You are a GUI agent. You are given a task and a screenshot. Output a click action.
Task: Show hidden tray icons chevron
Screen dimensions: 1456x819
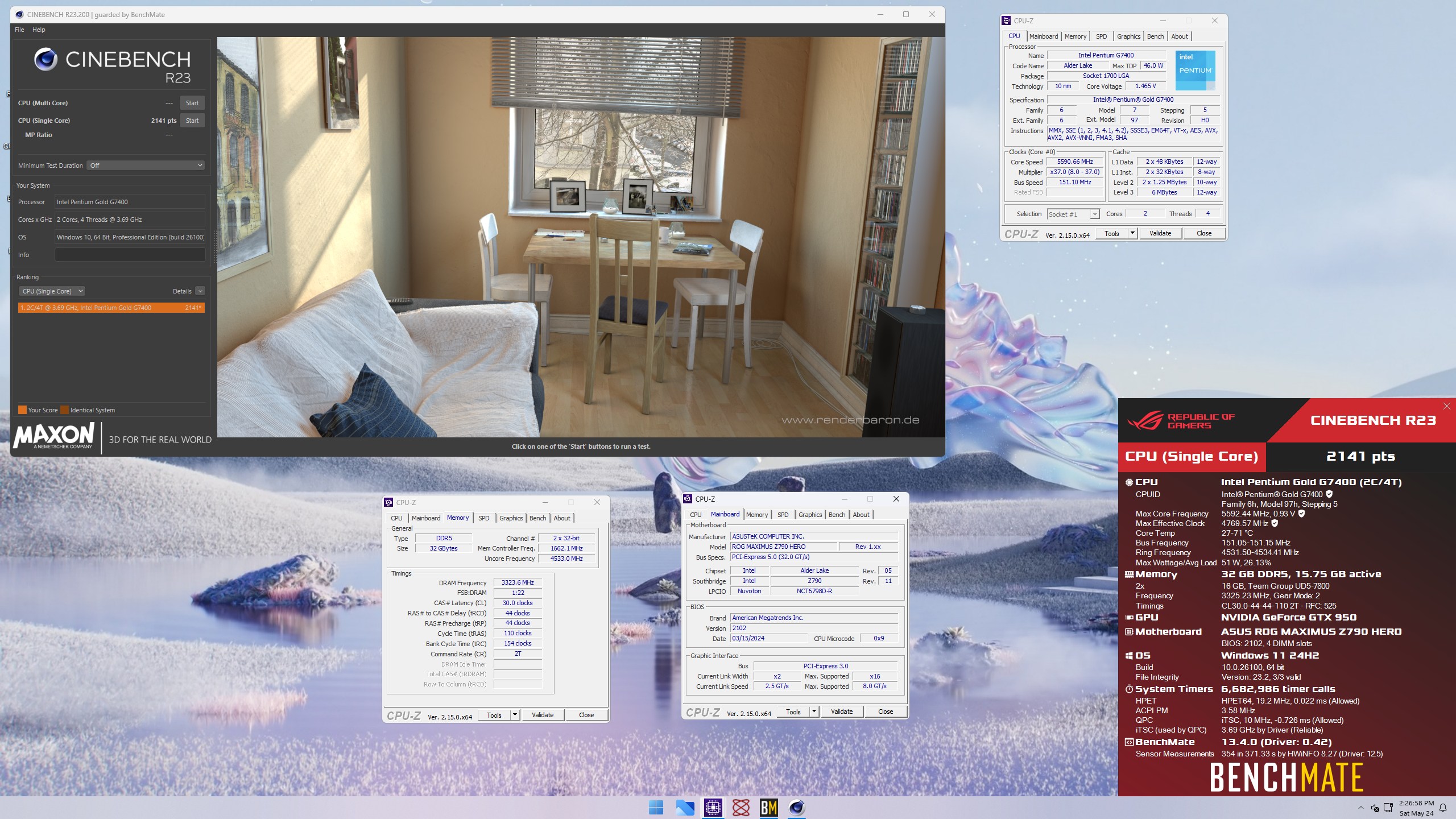(x=1360, y=808)
